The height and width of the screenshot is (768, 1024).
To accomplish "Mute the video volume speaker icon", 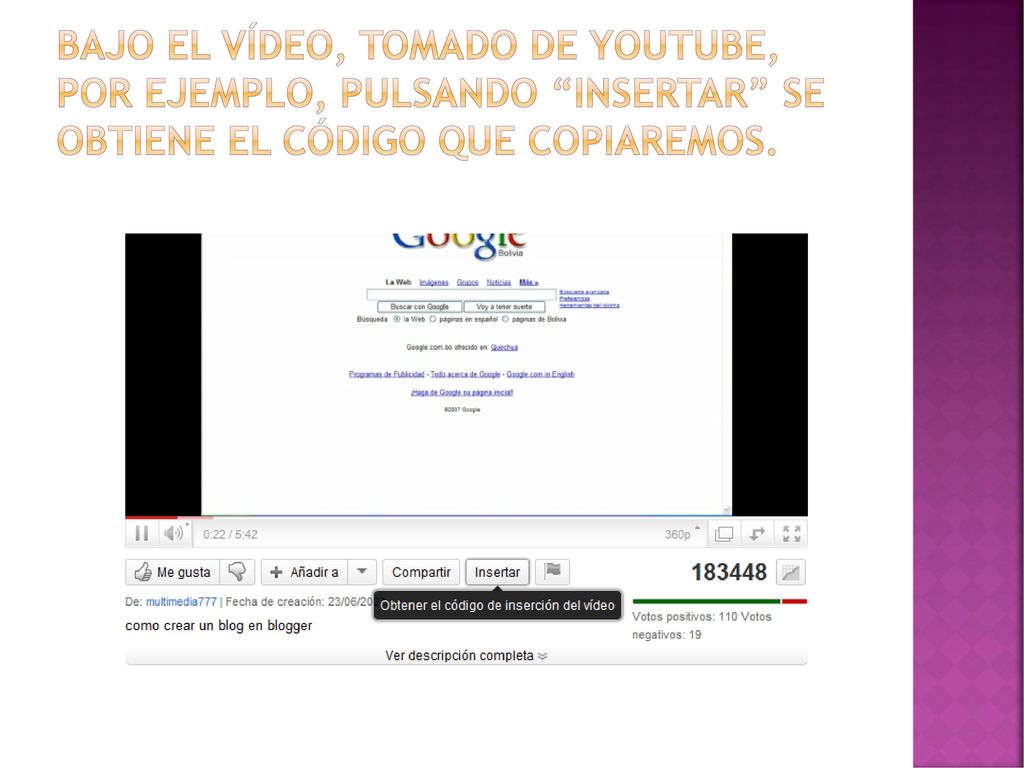I will click(173, 534).
